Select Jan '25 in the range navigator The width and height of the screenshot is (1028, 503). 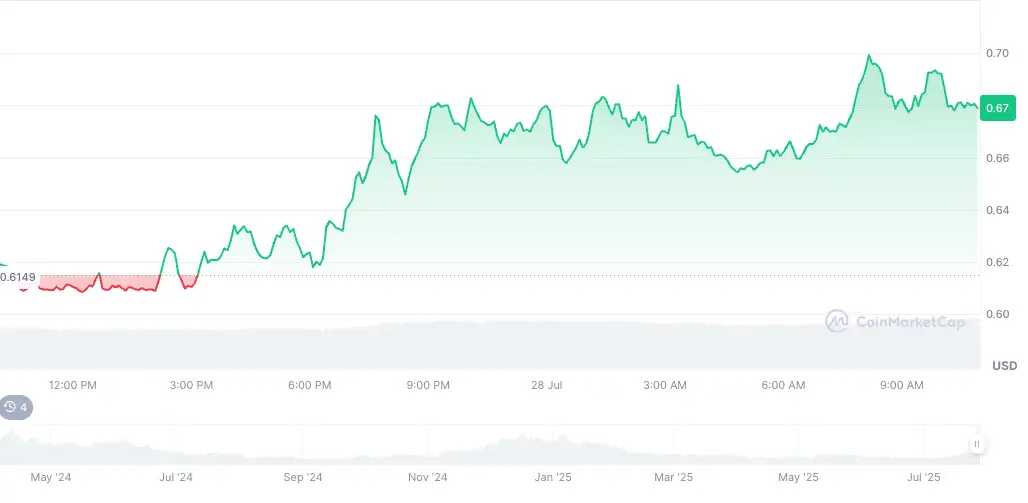(x=553, y=477)
